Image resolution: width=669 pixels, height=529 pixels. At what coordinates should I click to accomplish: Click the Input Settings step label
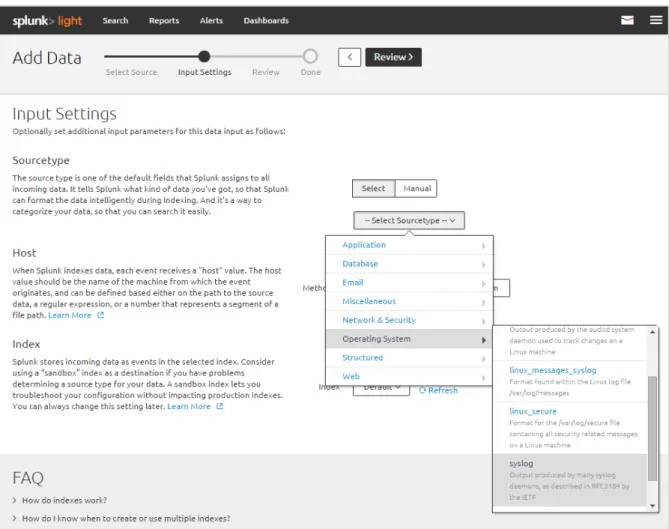(x=205, y=72)
